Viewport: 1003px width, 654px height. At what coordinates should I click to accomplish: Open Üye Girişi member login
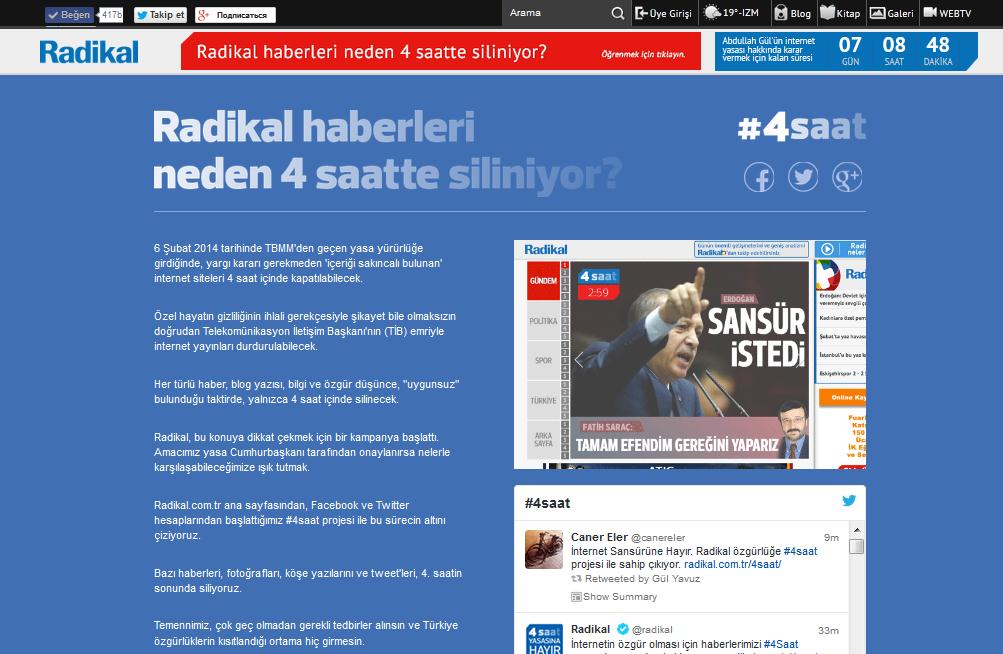(663, 13)
